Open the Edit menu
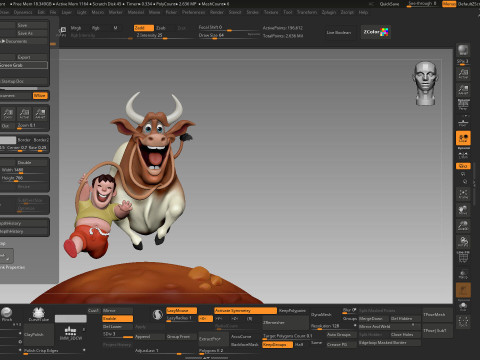The width and height of the screenshot is (480, 360). (x=41, y=12)
